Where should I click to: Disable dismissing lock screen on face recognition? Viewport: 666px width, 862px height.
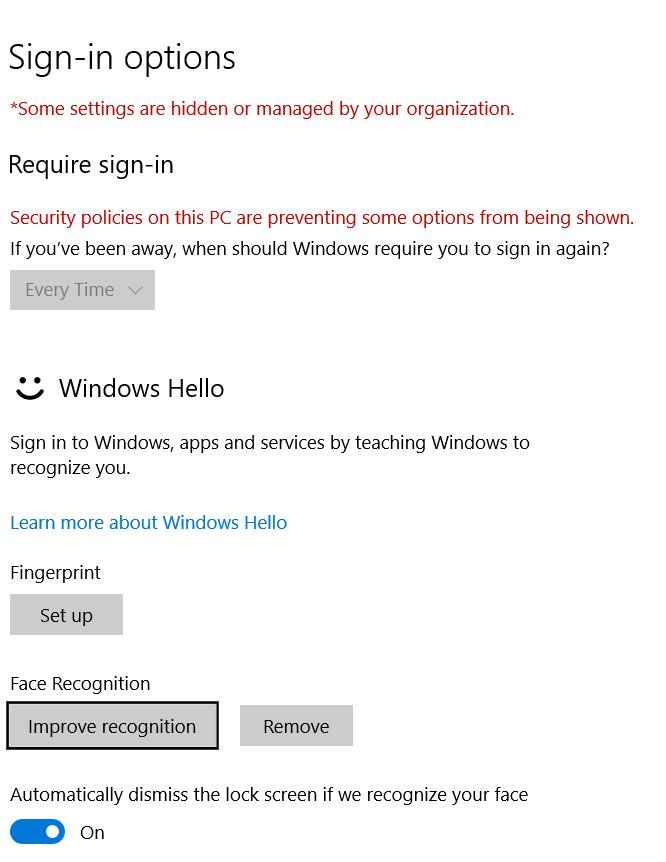click(37, 831)
